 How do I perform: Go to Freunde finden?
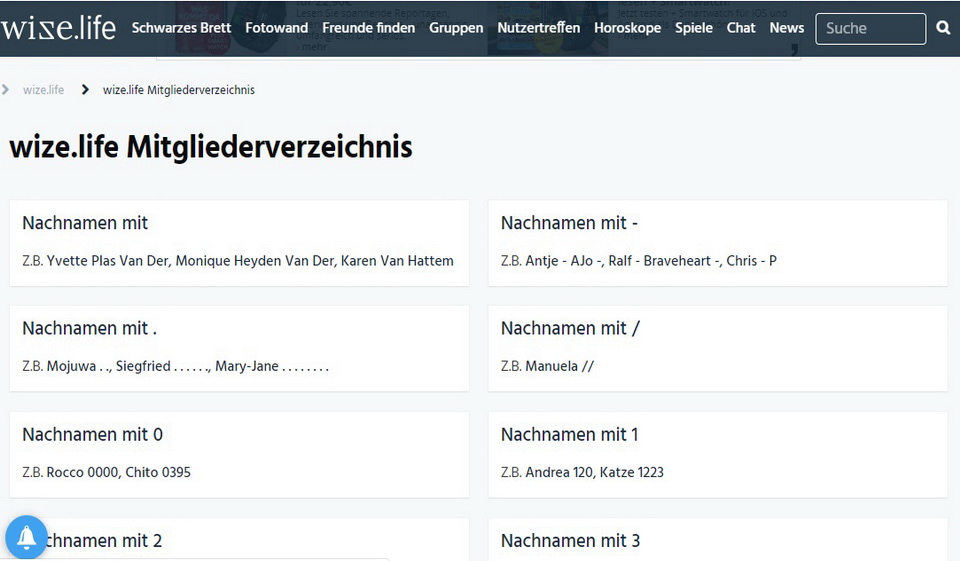click(368, 28)
